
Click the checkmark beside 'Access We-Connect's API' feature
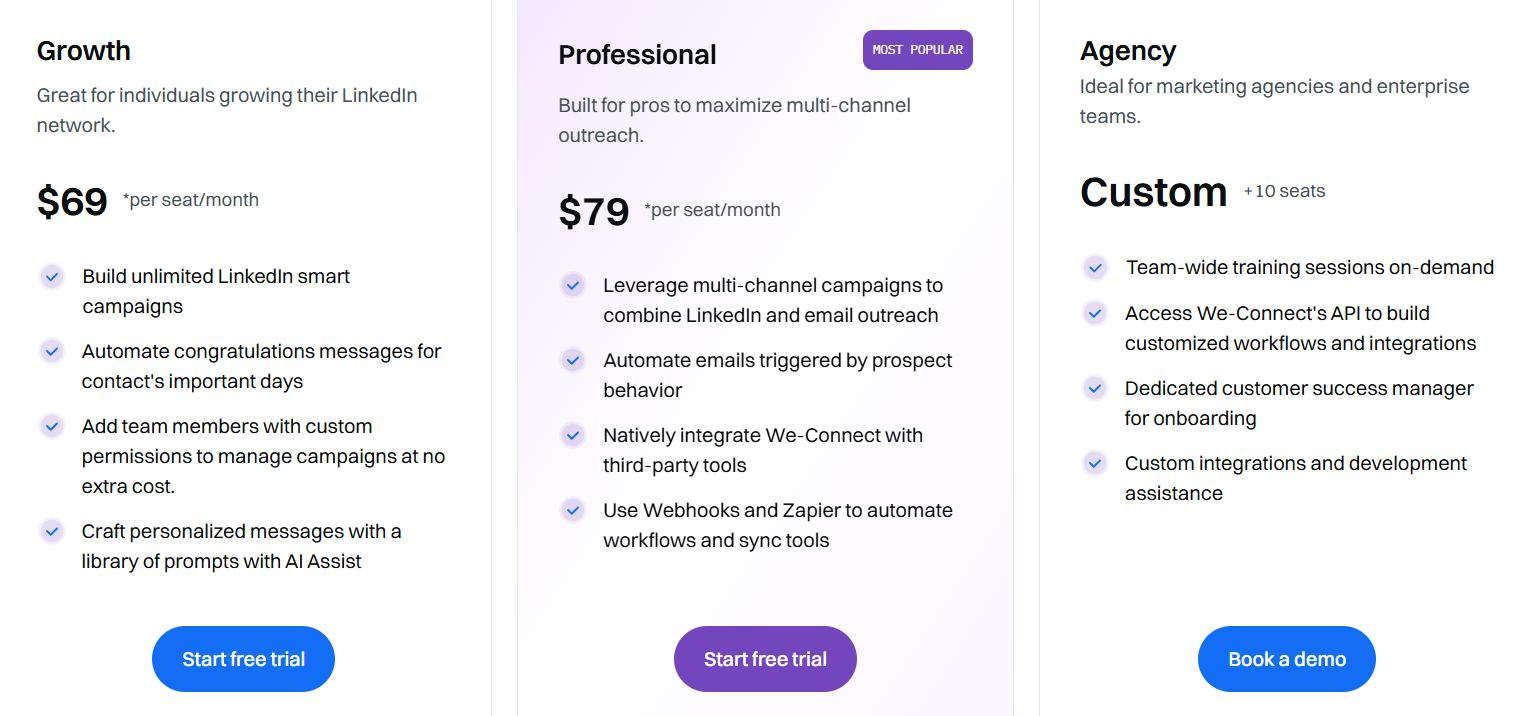(x=1095, y=313)
